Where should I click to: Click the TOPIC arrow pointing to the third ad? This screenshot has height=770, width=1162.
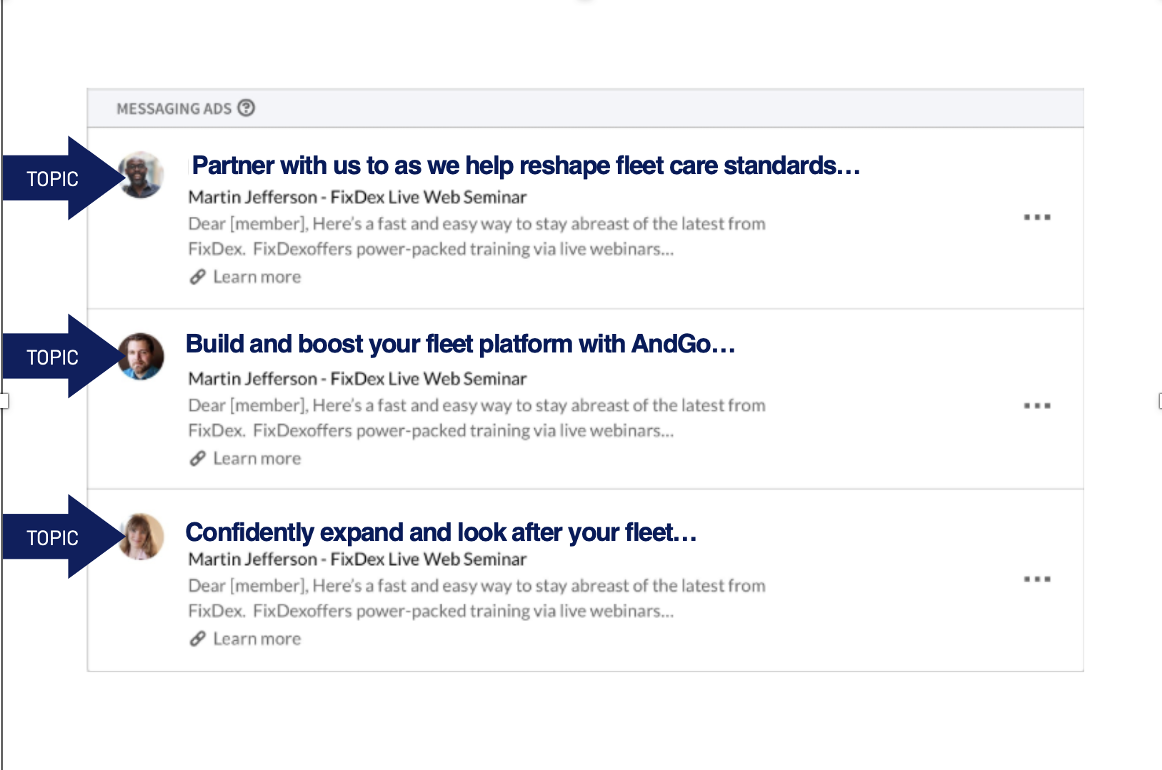point(62,537)
